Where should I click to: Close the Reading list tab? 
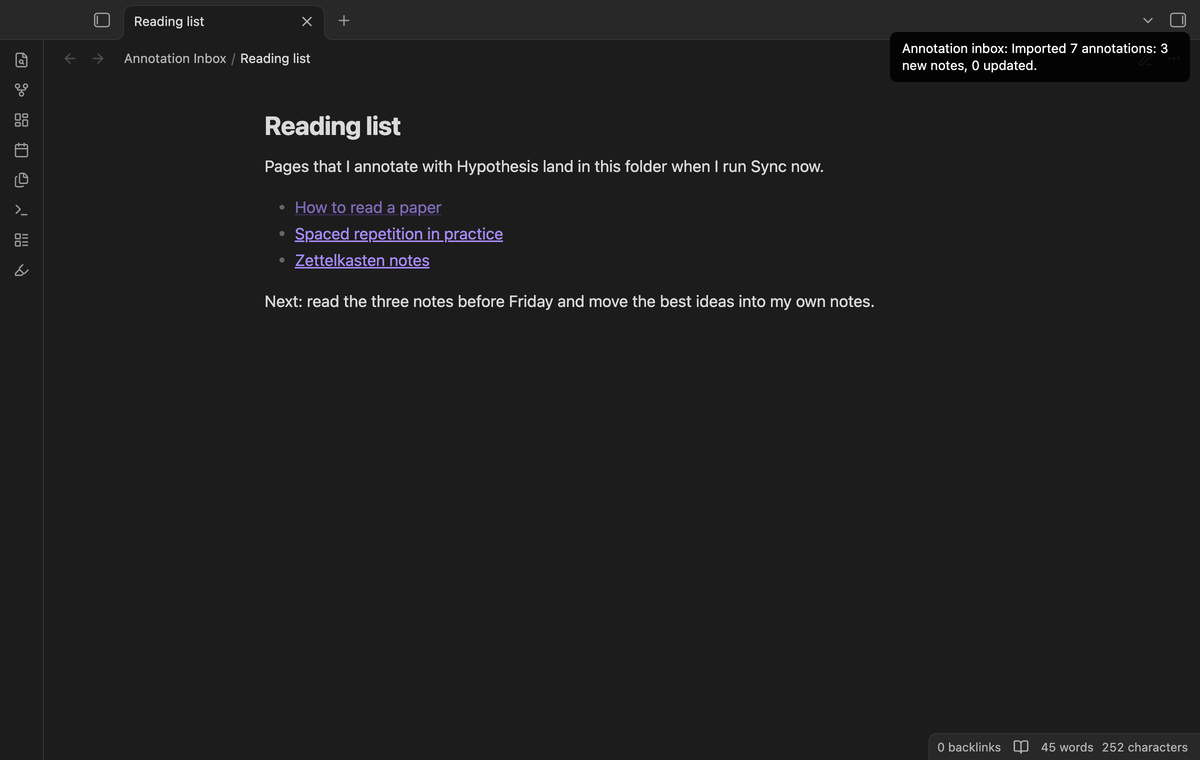pos(307,21)
